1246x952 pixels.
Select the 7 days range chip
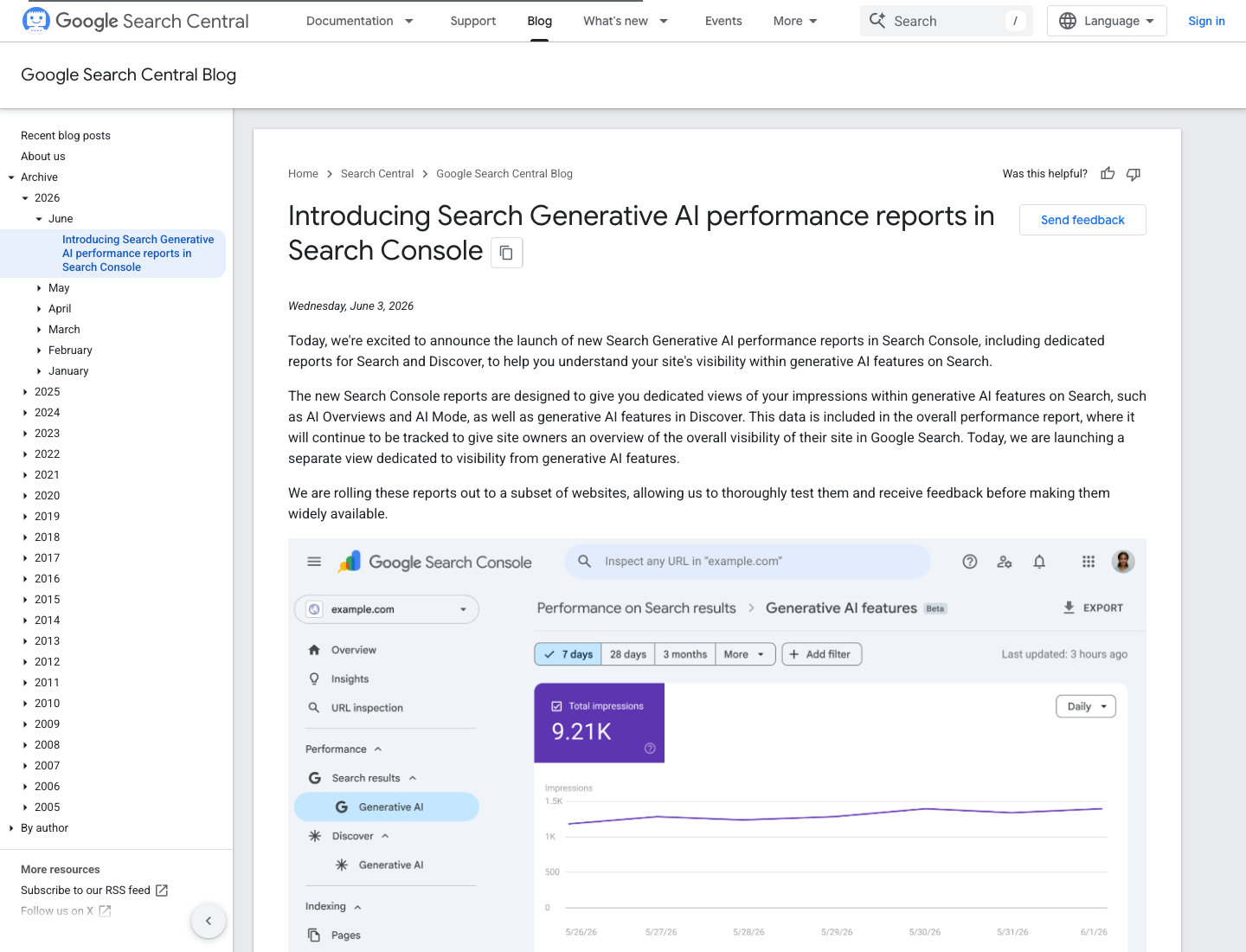(x=568, y=654)
